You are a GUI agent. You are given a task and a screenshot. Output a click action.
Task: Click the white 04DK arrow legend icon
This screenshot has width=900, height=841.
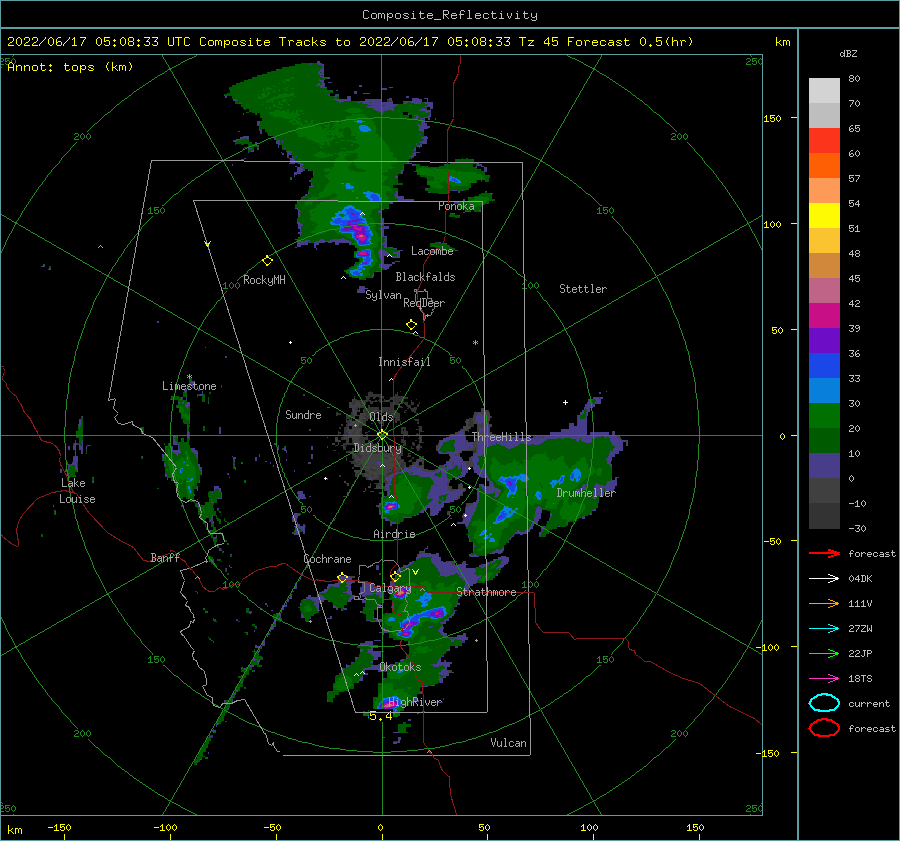tap(824, 578)
